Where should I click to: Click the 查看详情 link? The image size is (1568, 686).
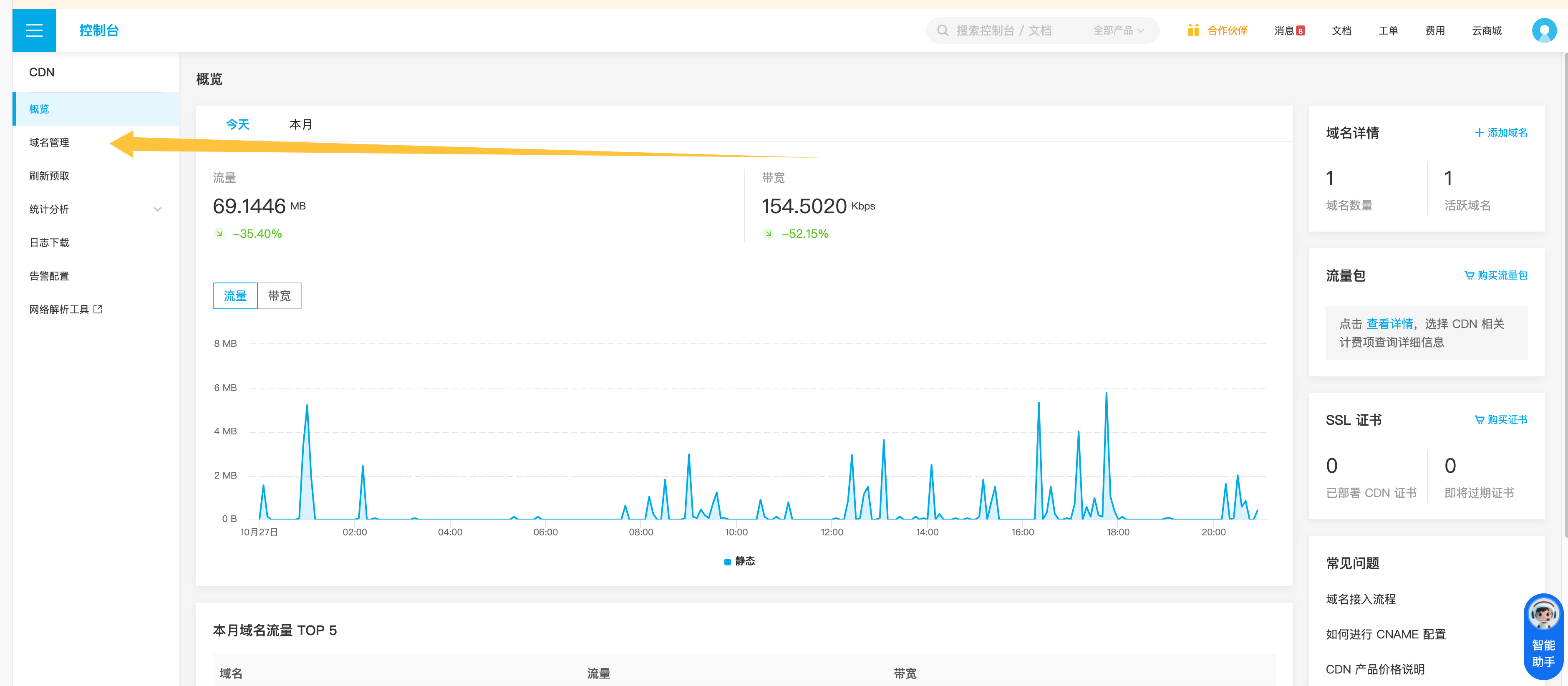tap(1390, 324)
